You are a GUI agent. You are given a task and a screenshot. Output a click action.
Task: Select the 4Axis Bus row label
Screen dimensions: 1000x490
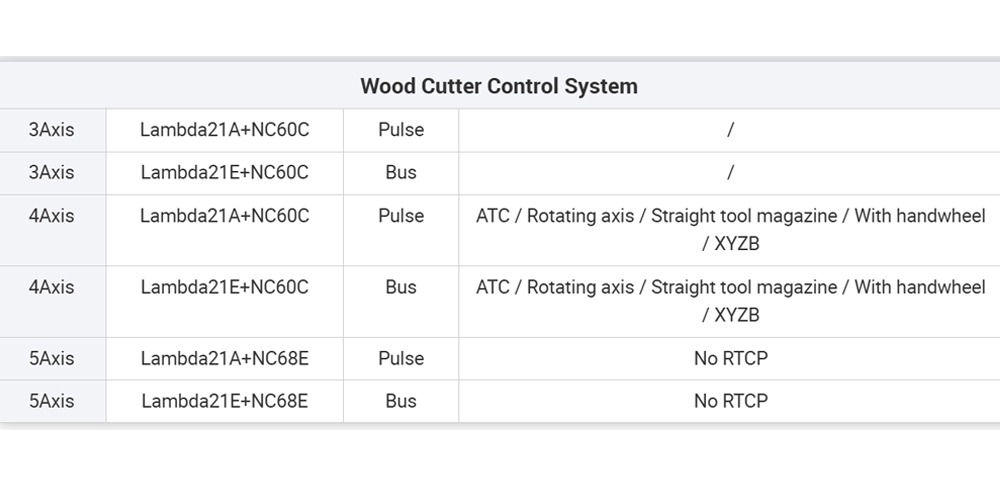click(x=52, y=287)
